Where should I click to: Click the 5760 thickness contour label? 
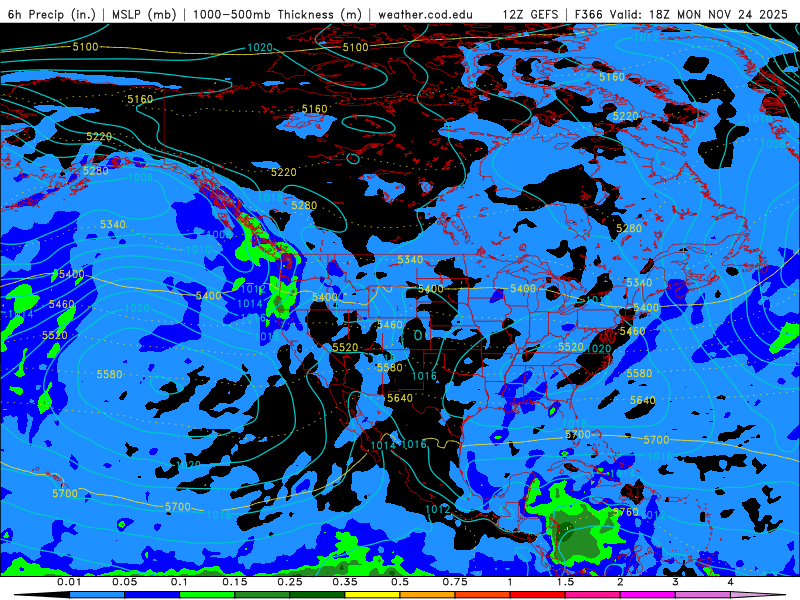[x=626, y=512]
